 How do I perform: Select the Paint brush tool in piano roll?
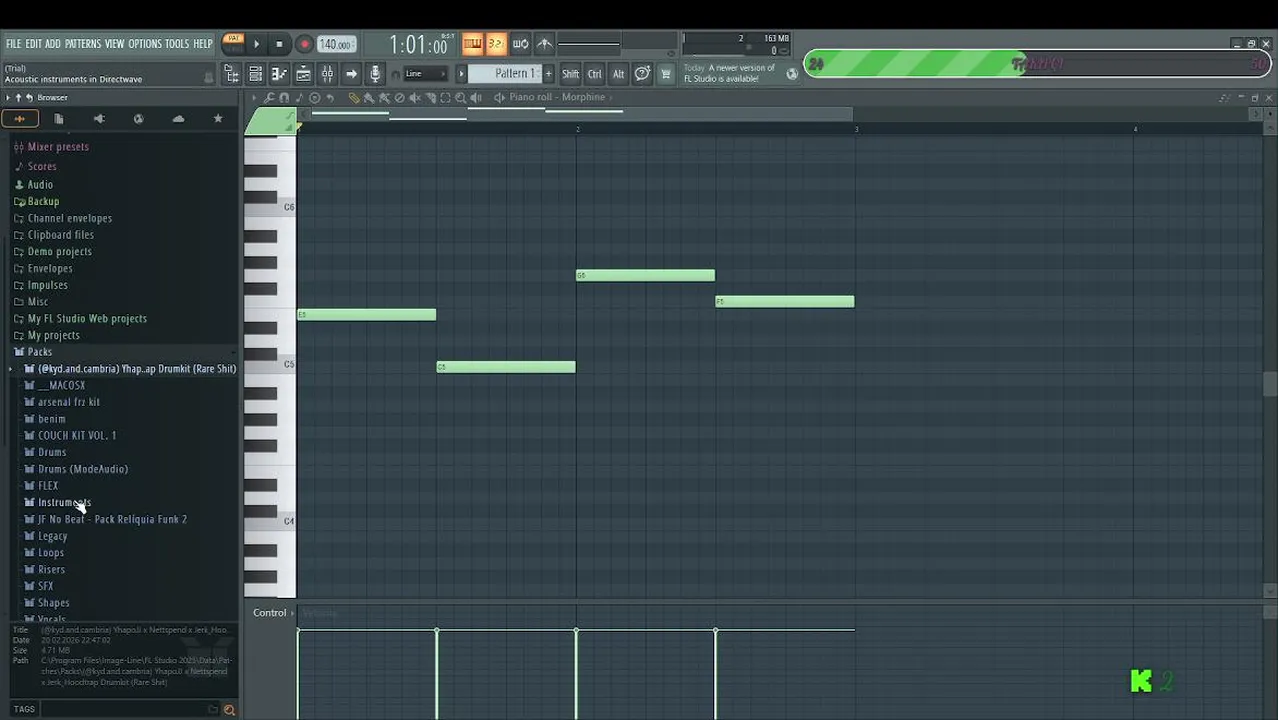coord(368,98)
